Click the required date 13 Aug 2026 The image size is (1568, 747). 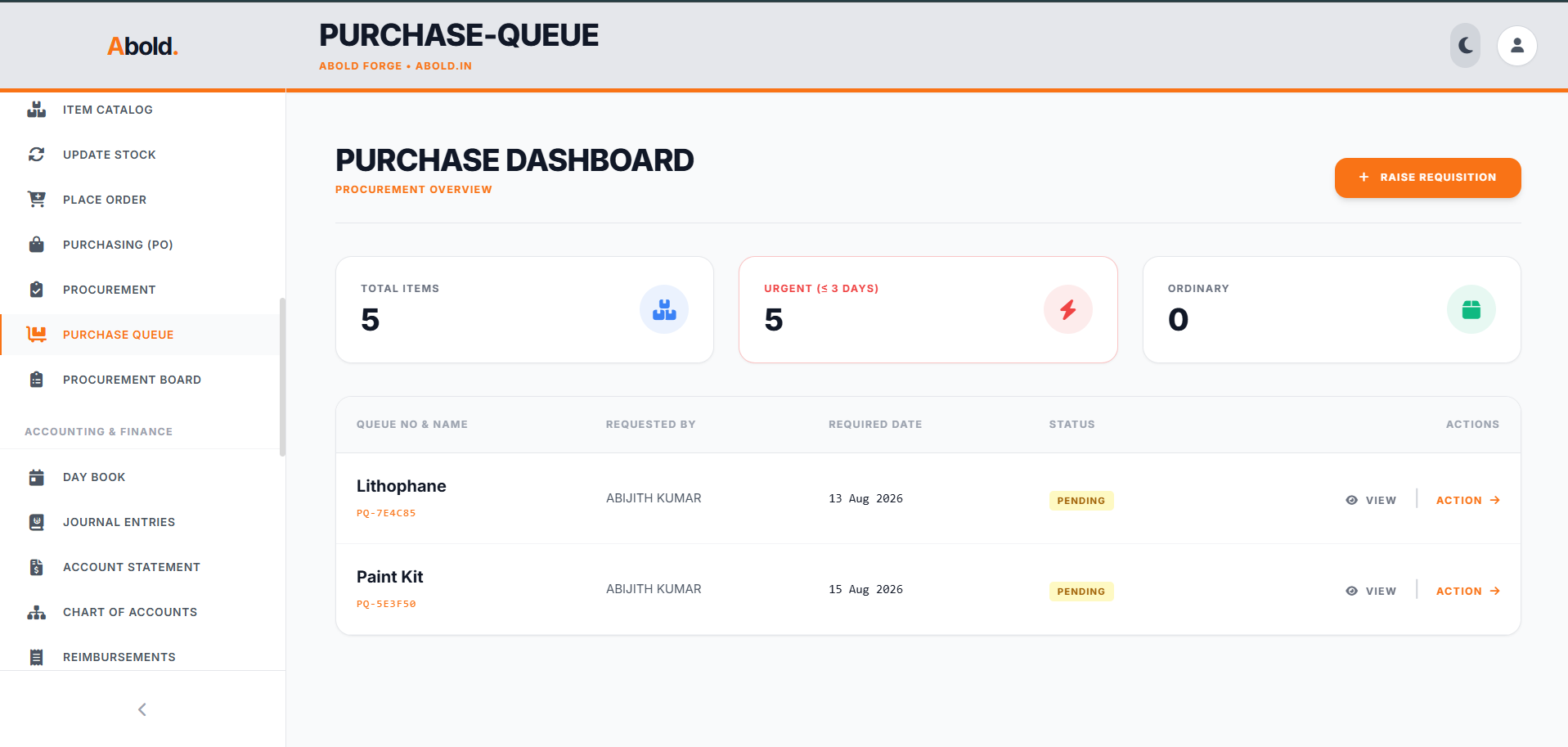click(x=865, y=498)
